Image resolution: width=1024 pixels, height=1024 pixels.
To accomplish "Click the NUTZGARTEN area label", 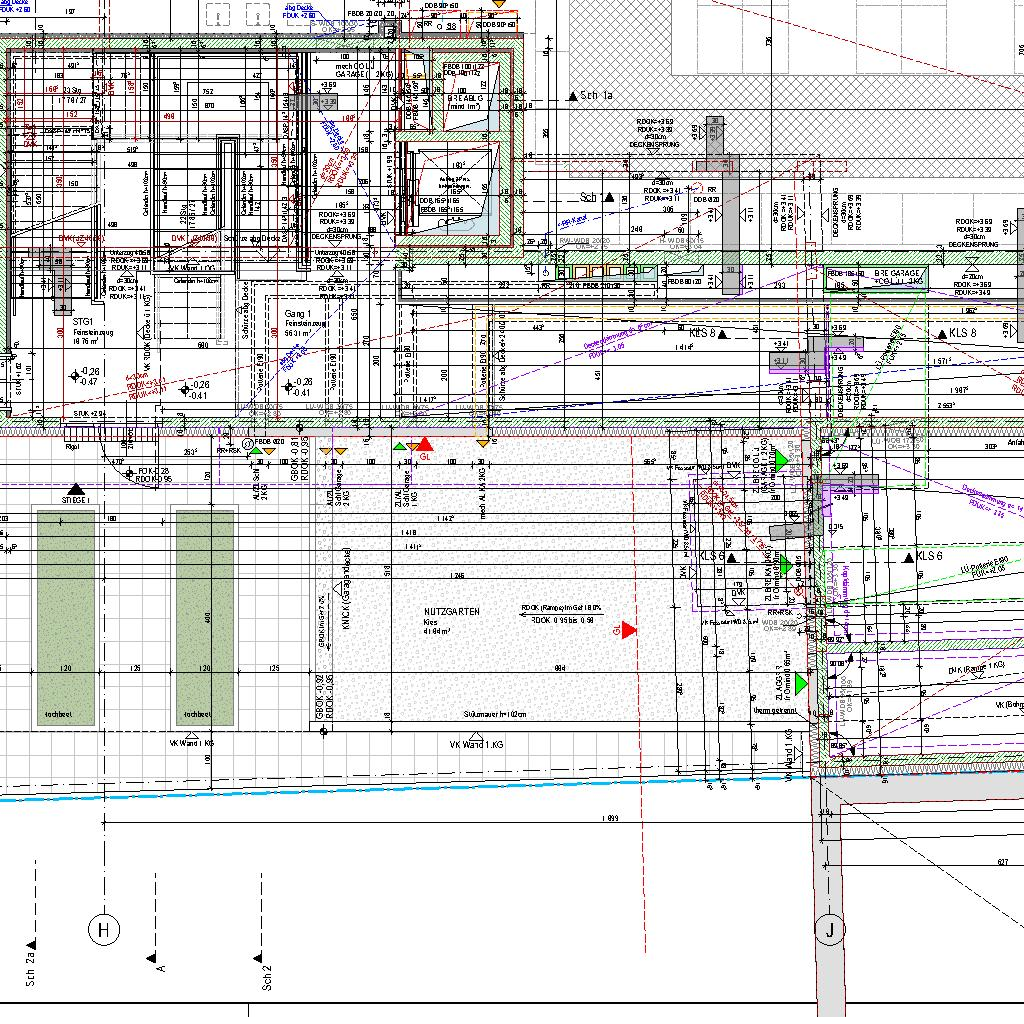I will pyautogui.click(x=452, y=610).
